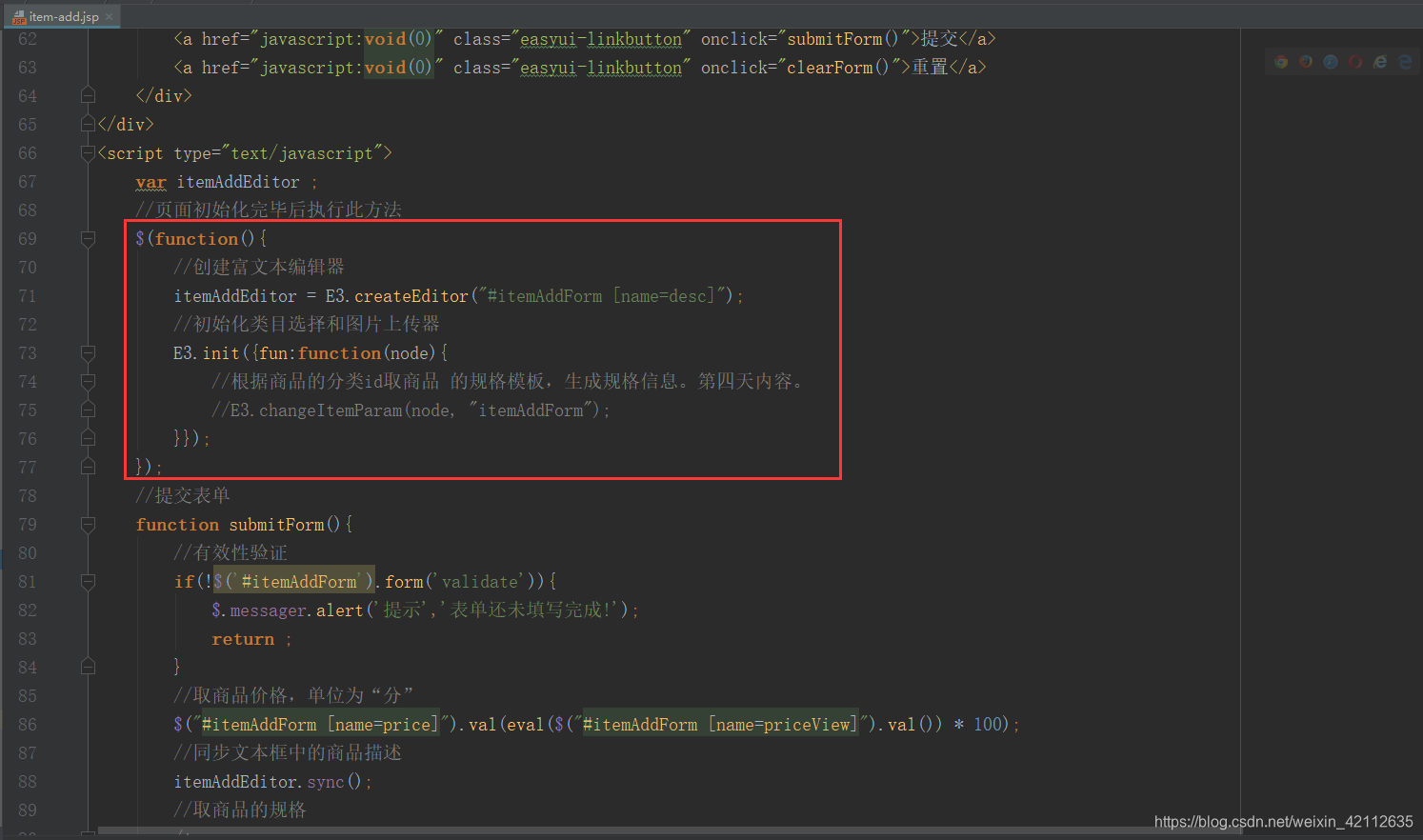Close the item-add.jsp tab
Viewport: 1423px width, 840px height.
109,16
